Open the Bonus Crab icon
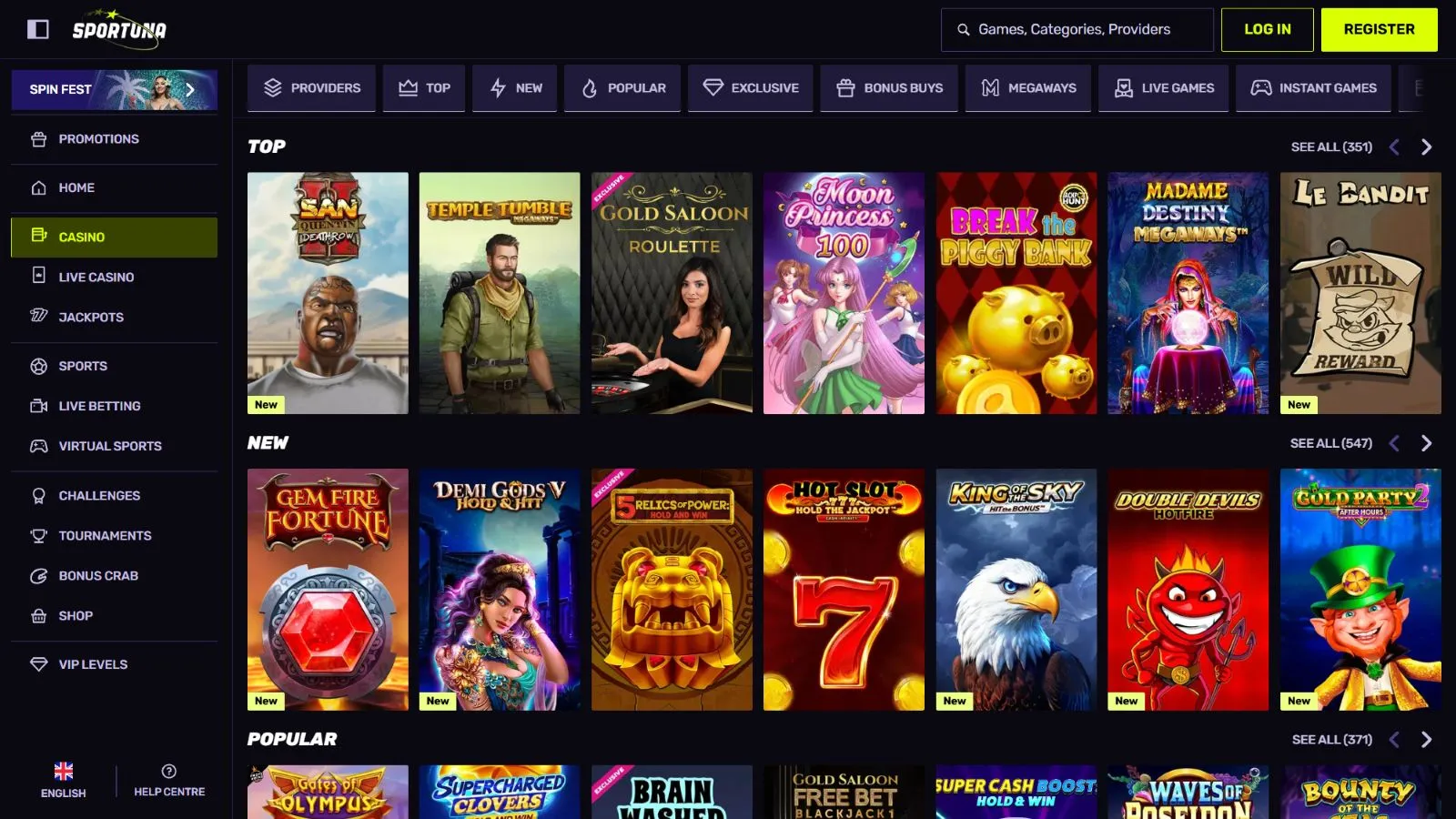Image resolution: width=1456 pixels, height=819 pixels. pos(38,576)
